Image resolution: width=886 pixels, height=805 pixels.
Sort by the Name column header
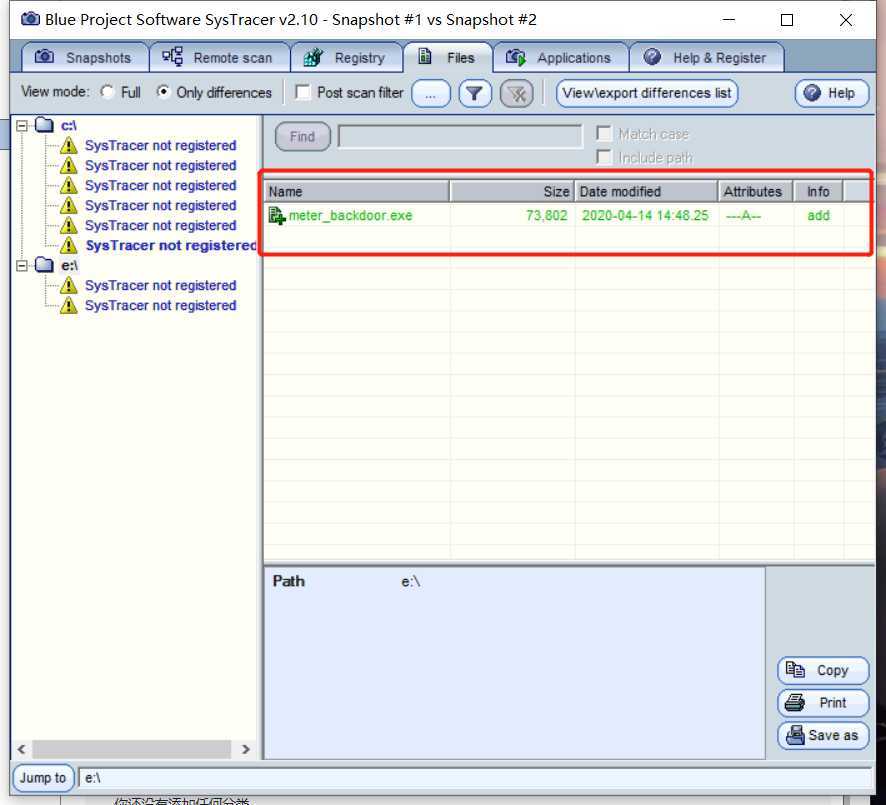click(x=357, y=192)
